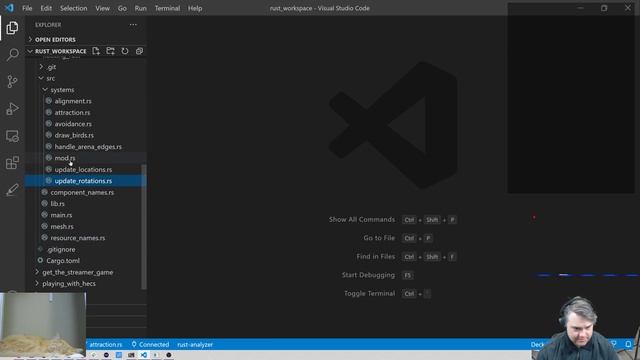
Task: Collapse all folders in Explorer
Action: pos(139,51)
